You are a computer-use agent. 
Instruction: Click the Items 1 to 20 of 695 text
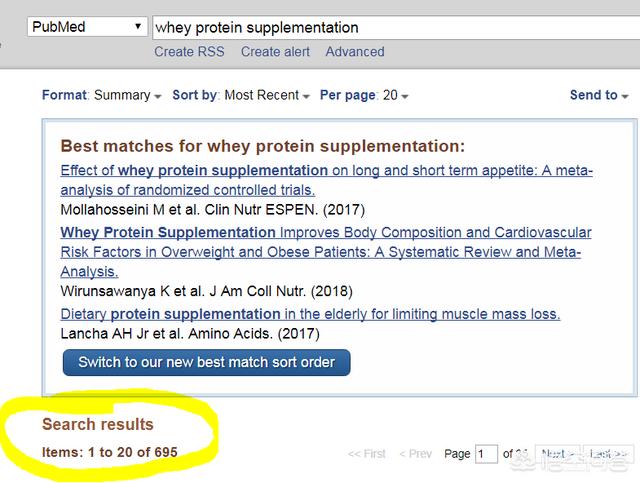(110, 452)
